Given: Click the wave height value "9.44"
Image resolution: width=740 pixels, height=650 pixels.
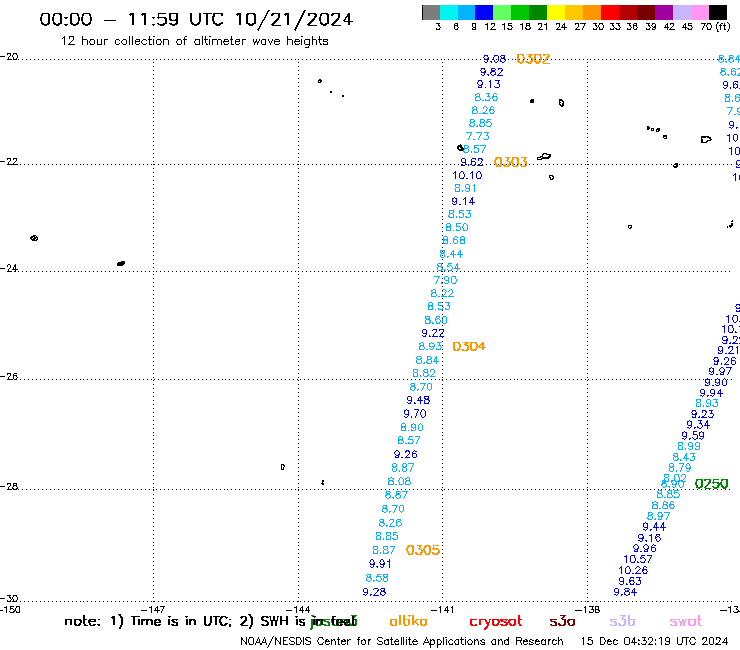Looking at the screenshot, I should [x=654, y=527].
